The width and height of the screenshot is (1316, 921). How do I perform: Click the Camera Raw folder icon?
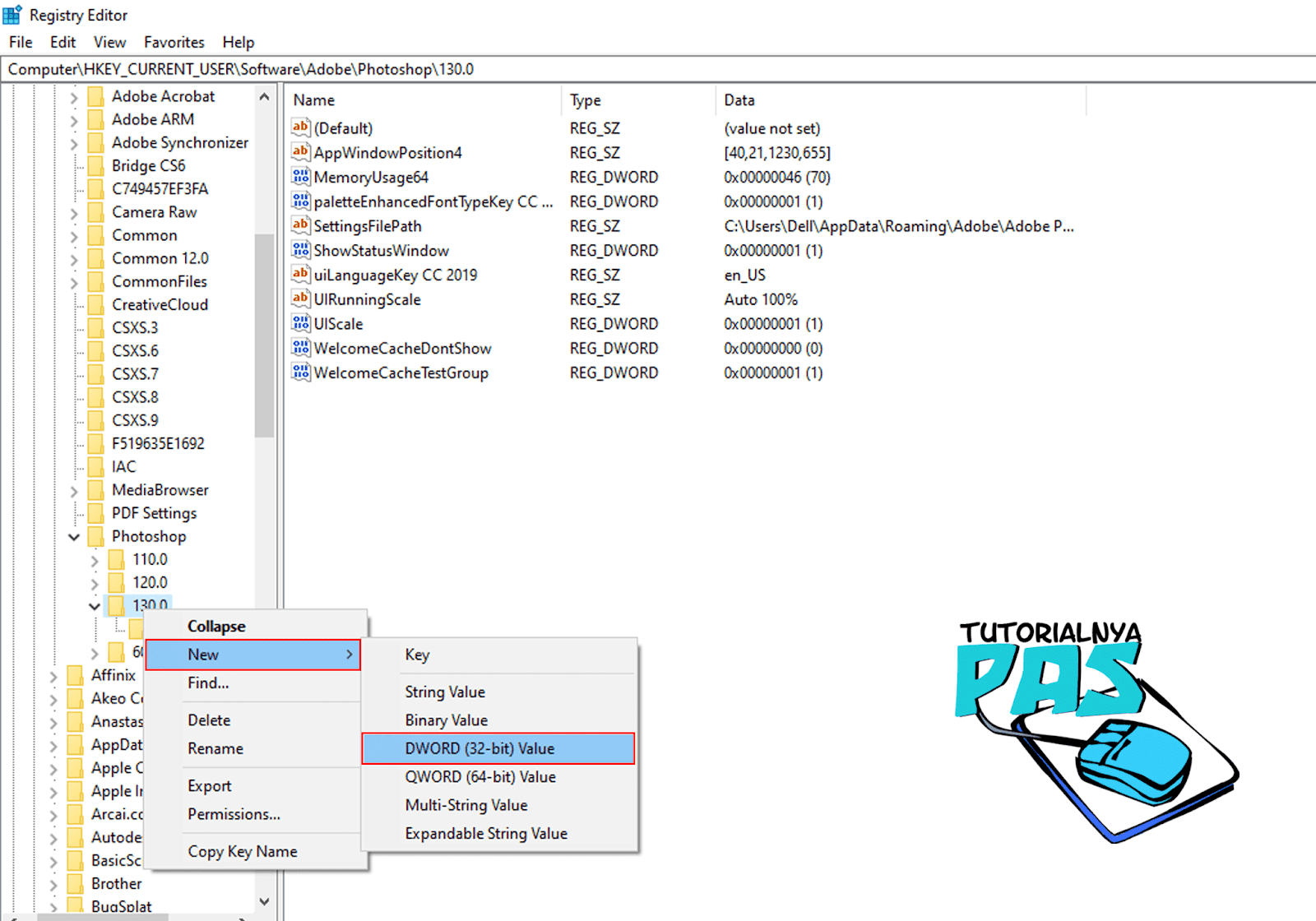tap(95, 212)
